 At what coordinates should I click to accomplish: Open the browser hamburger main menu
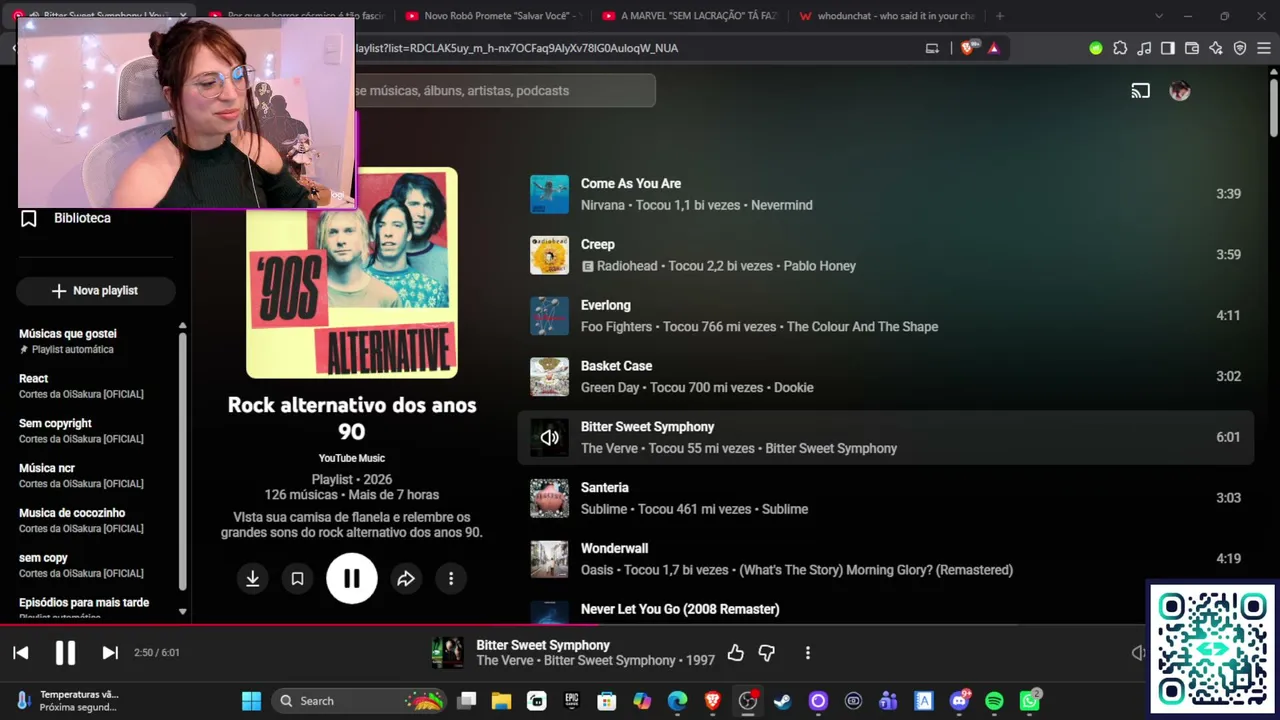[x=1264, y=48]
